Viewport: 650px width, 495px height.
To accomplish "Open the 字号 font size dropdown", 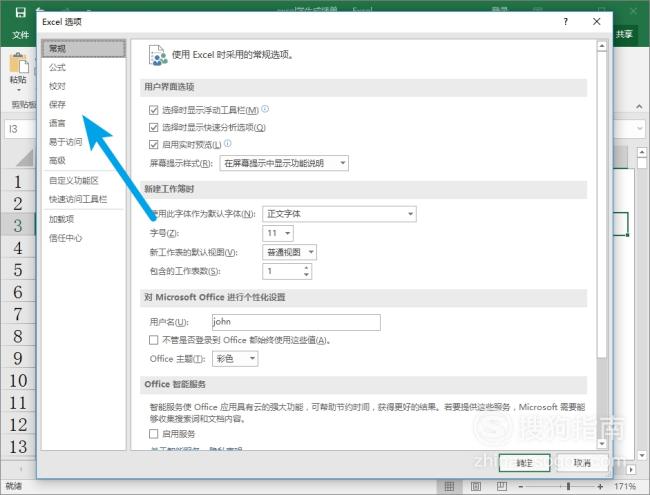I will coord(278,233).
